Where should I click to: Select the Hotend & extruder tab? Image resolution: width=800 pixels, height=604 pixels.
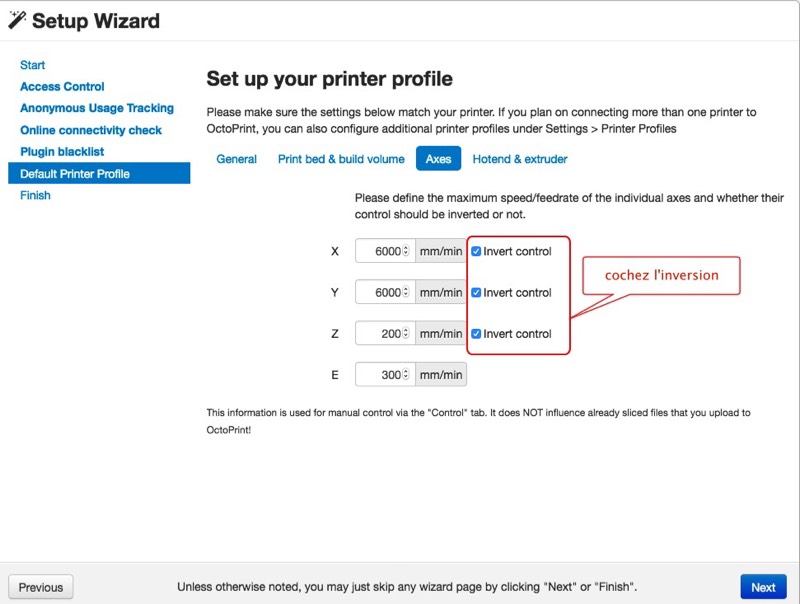coord(520,159)
